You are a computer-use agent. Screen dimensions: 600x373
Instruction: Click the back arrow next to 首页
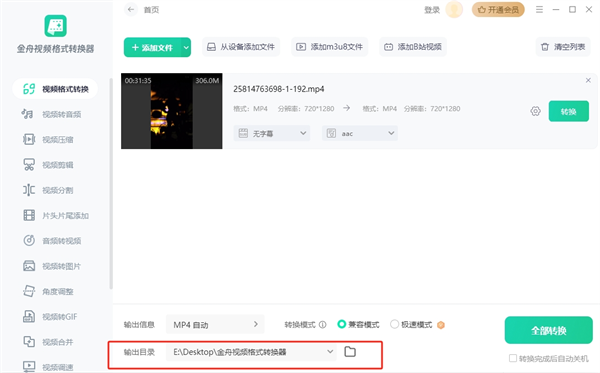click(131, 10)
